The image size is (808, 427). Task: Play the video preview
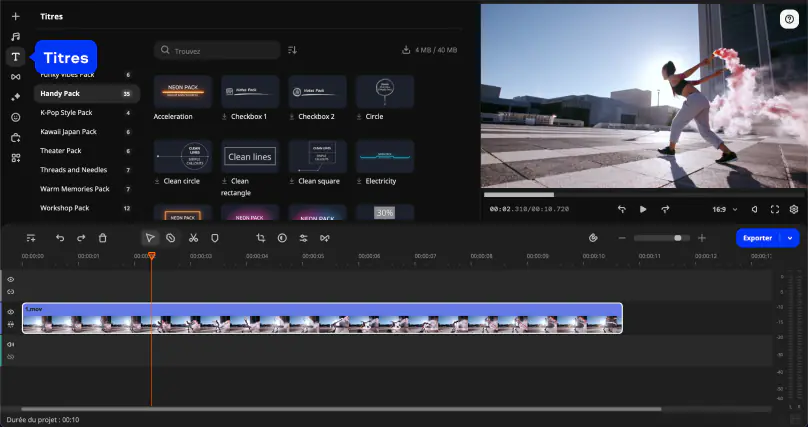click(643, 209)
